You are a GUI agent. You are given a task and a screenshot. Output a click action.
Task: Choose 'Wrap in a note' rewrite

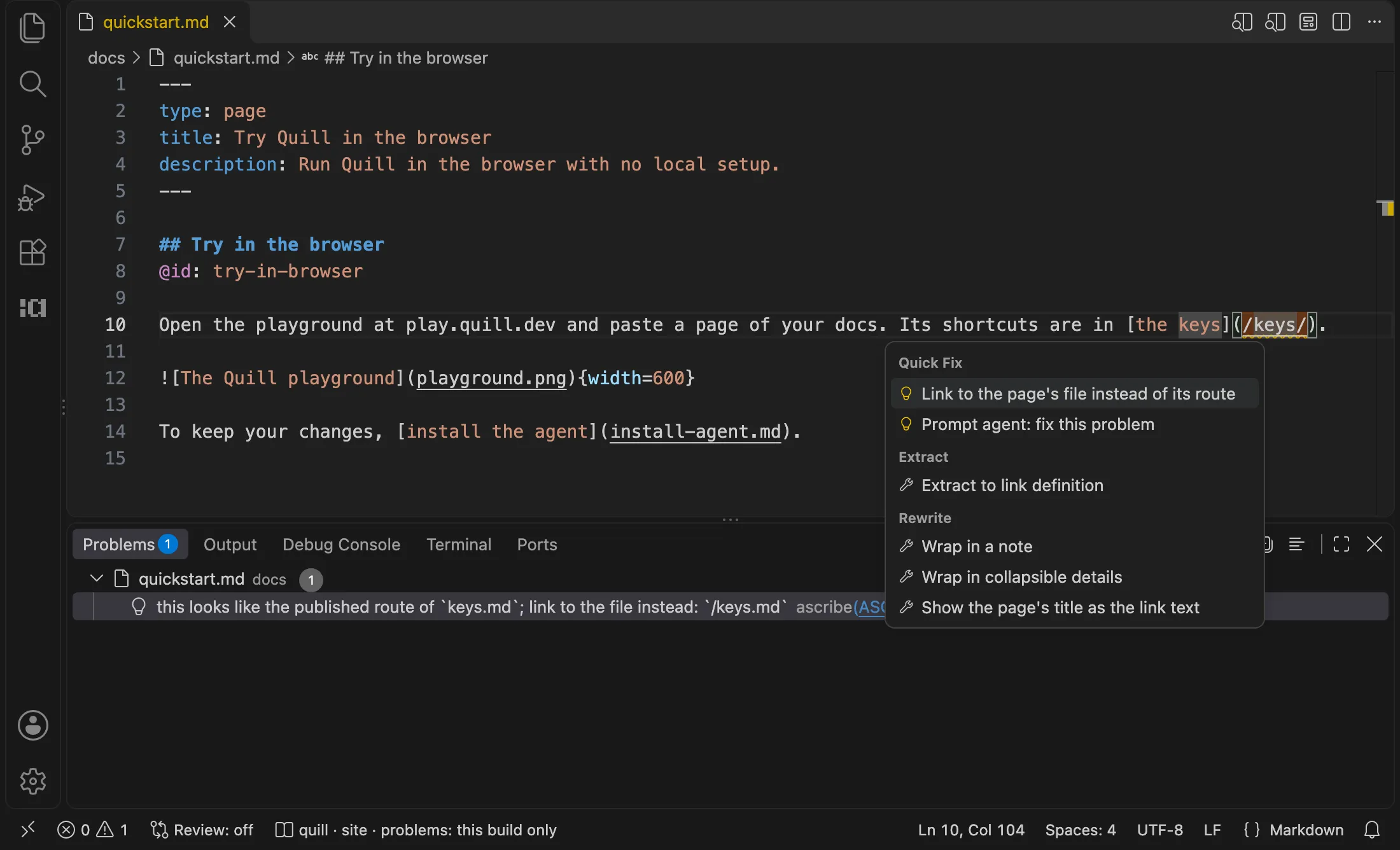click(1074, 547)
